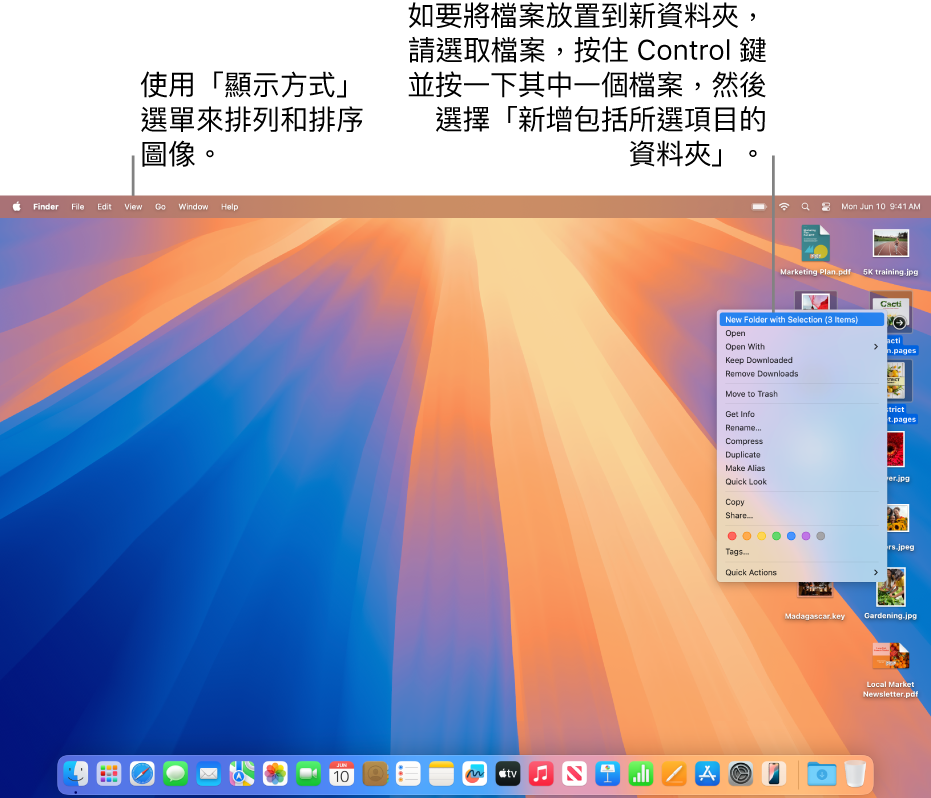Open the App Store in Dock
The width and height of the screenshot is (931, 798).
point(708,774)
